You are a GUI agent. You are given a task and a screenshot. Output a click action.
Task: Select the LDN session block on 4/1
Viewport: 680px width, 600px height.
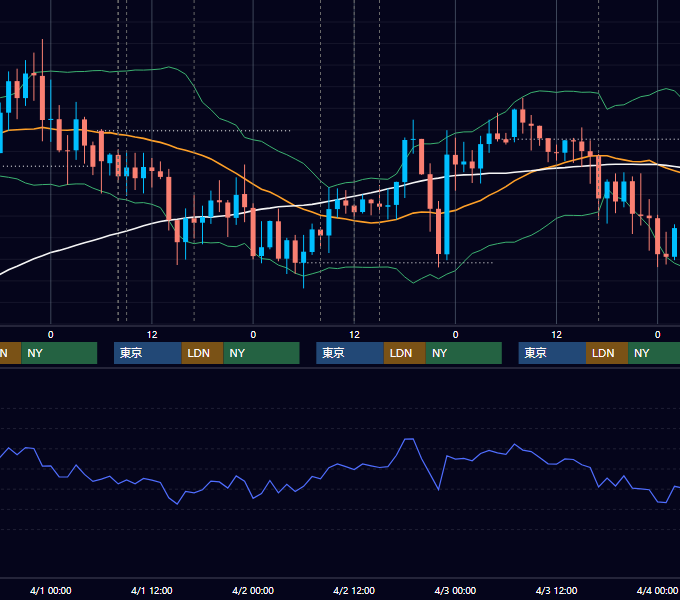(x=203, y=353)
